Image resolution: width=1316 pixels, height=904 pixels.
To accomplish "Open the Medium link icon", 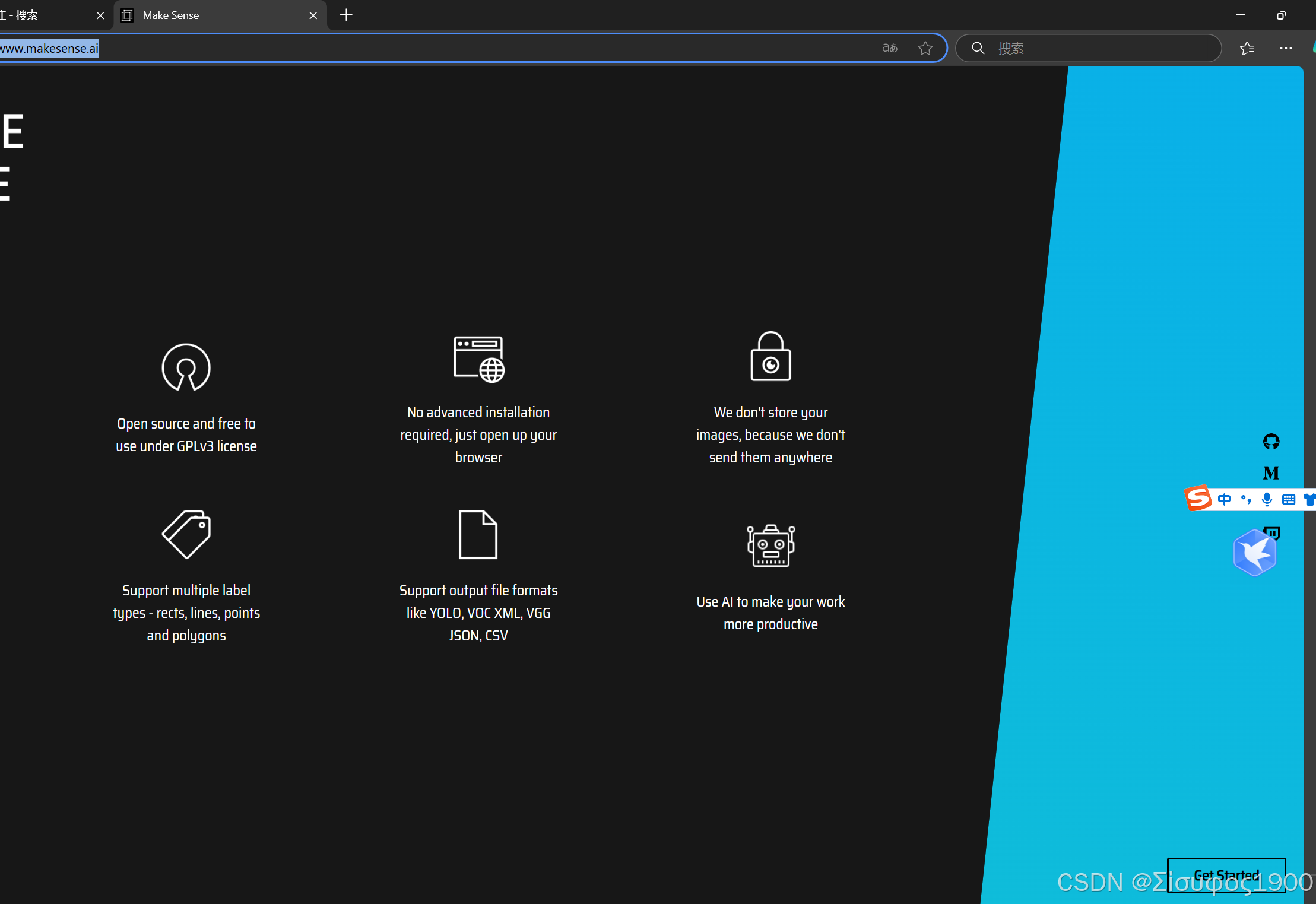I will 1271,473.
